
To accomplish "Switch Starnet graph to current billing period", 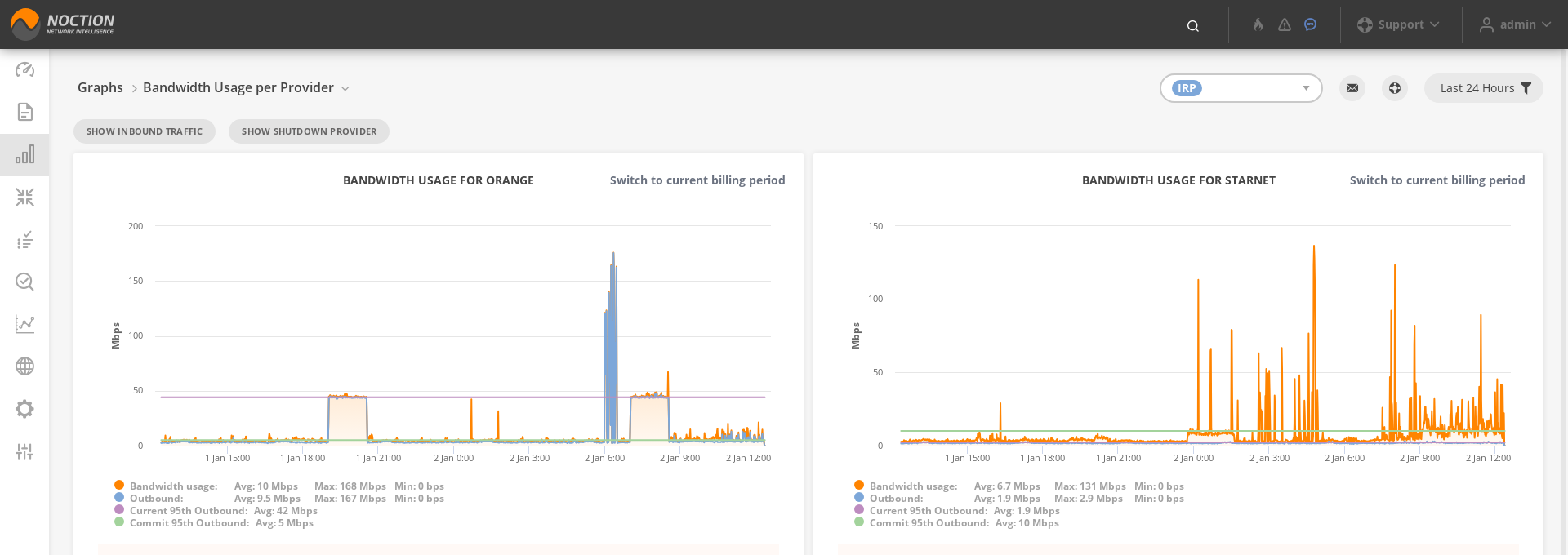I will pyautogui.click(x=1437, y=180).
